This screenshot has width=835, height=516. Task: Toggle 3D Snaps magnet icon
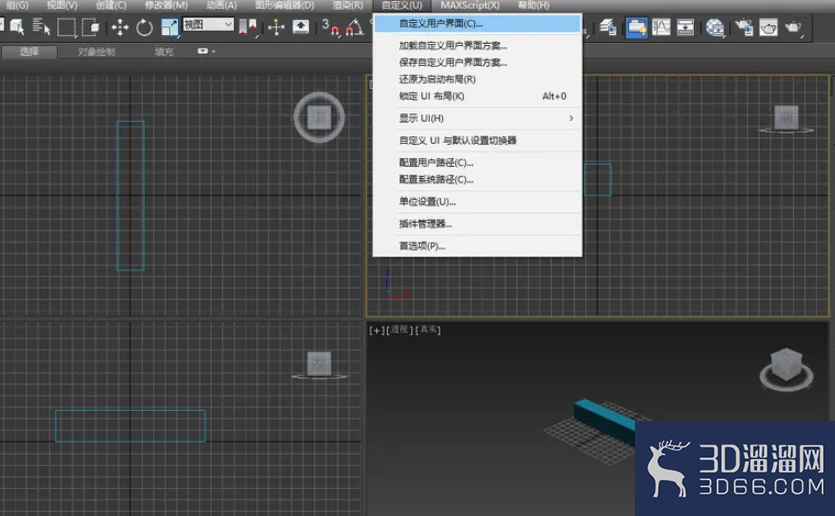[x=330, y=27]
